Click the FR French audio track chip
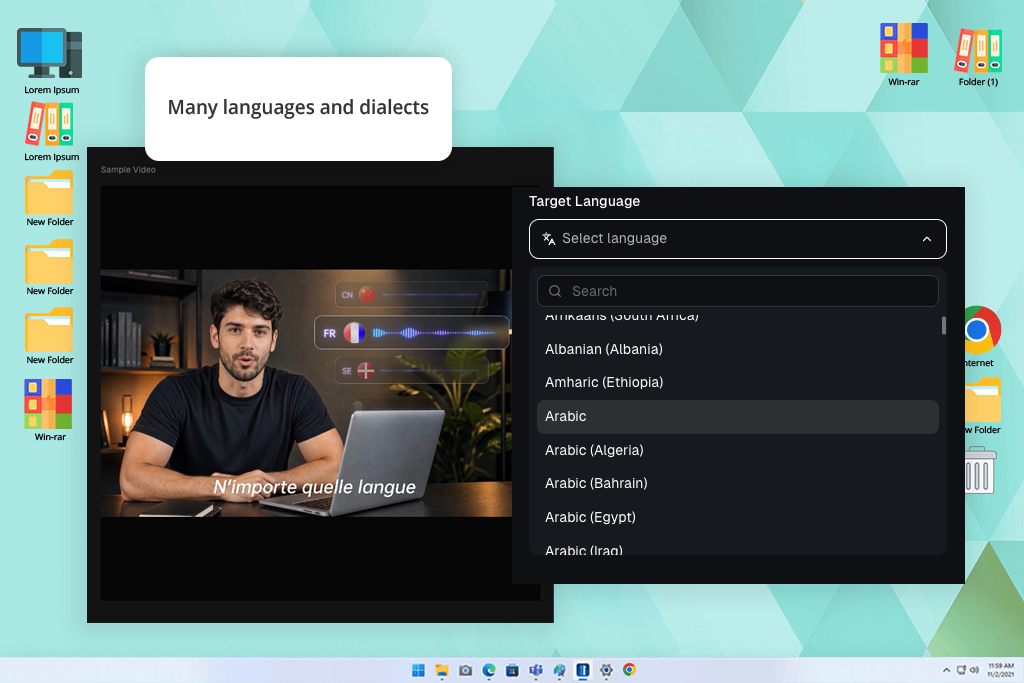 (411, 333)
